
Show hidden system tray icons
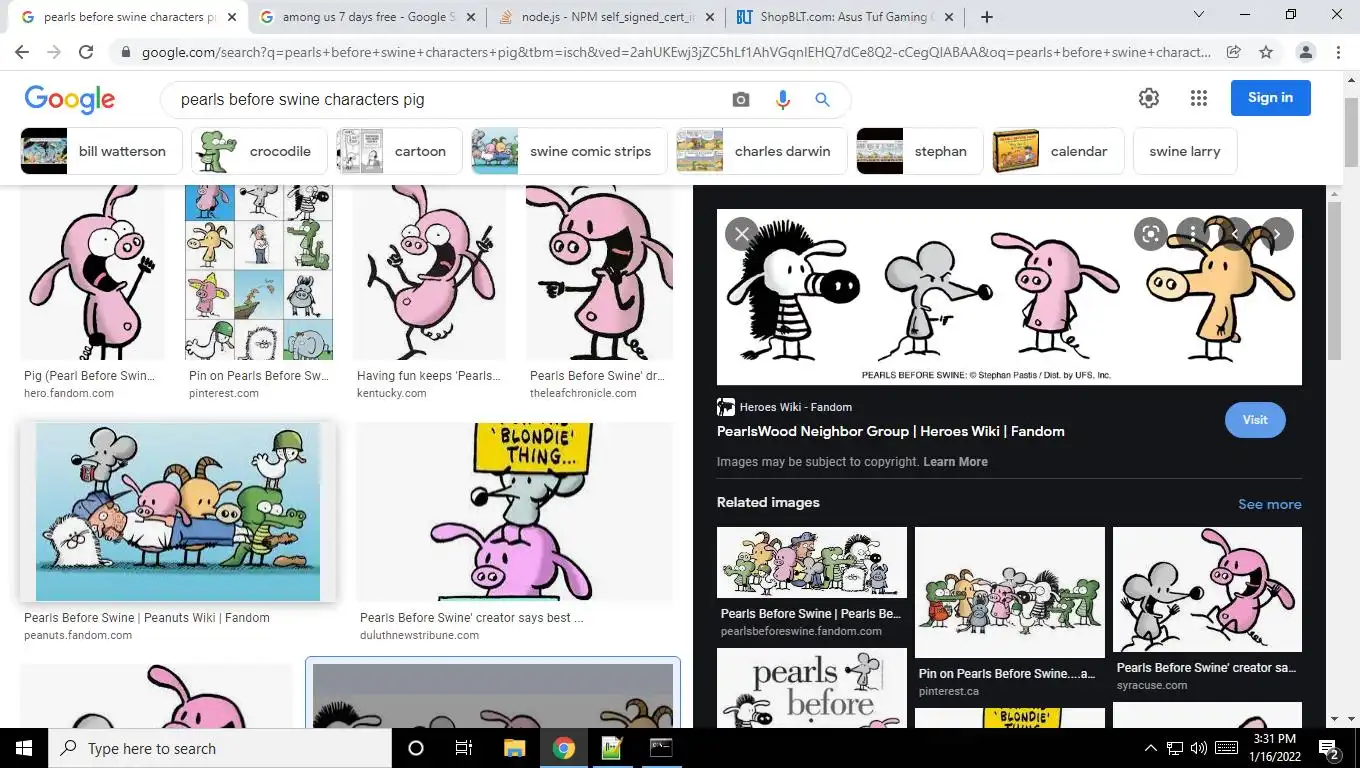(x=1150, y=748)
